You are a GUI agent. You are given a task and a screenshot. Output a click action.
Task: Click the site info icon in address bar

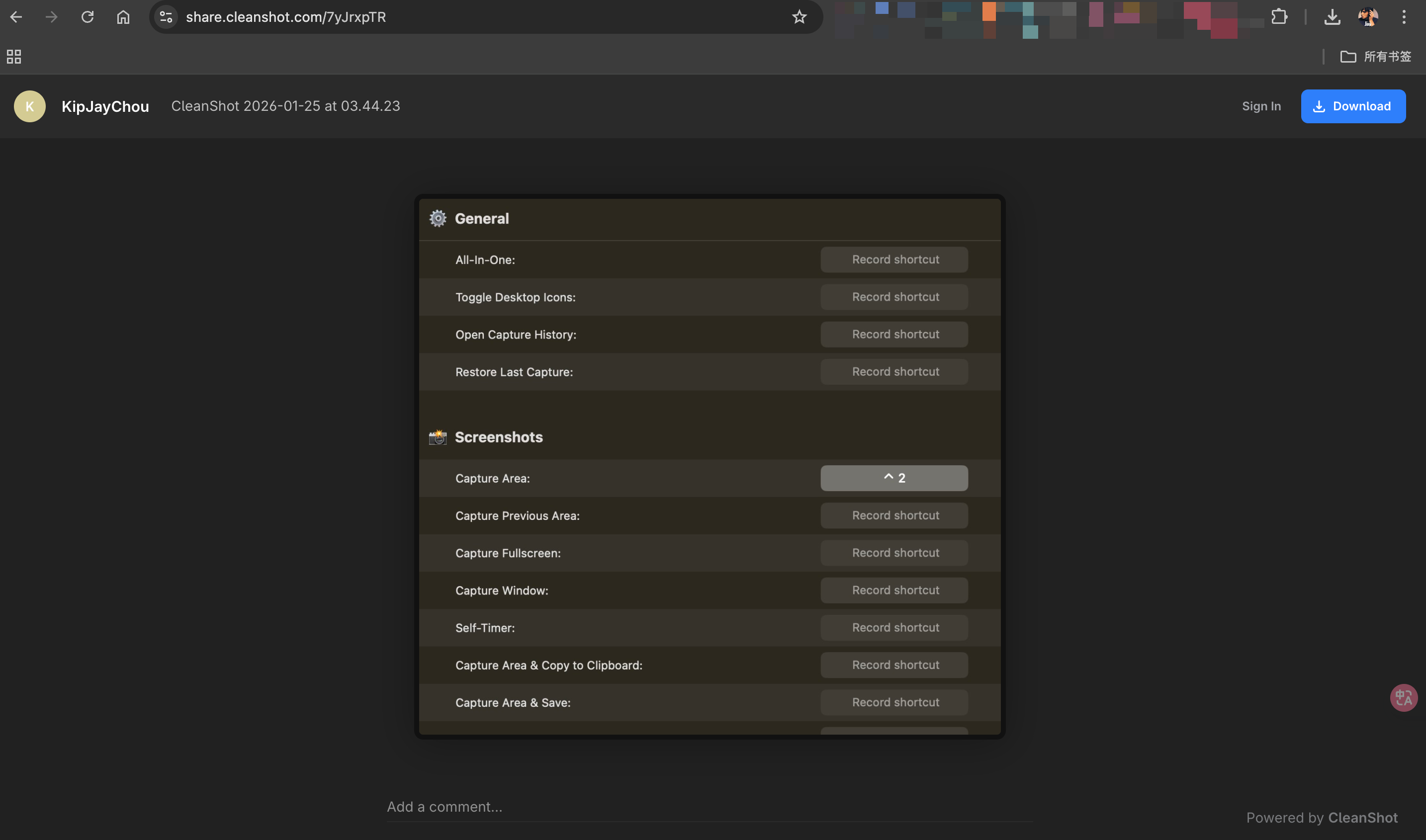tap(166, 17)
